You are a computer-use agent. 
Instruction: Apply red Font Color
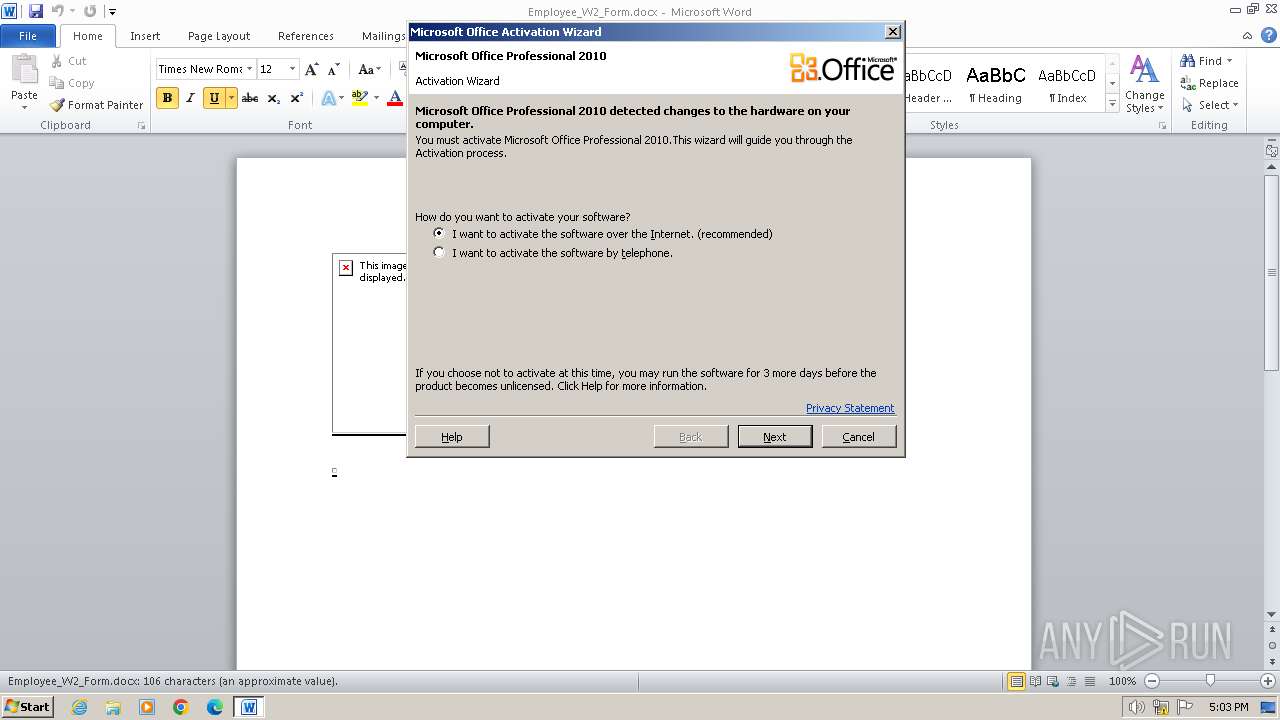[395, 98]
